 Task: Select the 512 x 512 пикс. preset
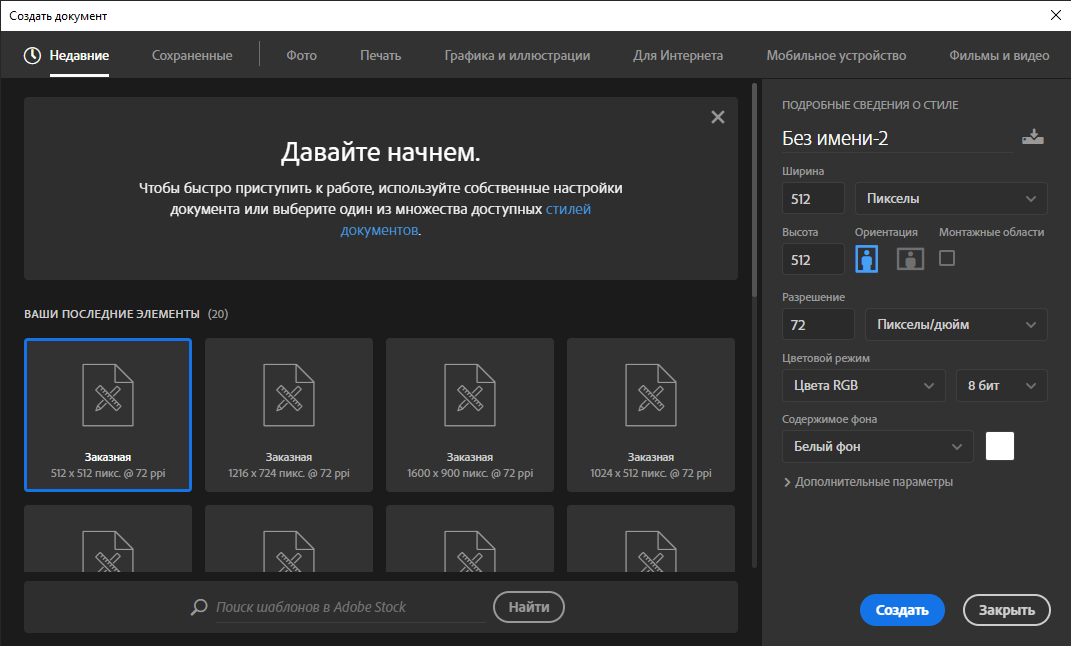pyautogui.click(x=108, y=415)
